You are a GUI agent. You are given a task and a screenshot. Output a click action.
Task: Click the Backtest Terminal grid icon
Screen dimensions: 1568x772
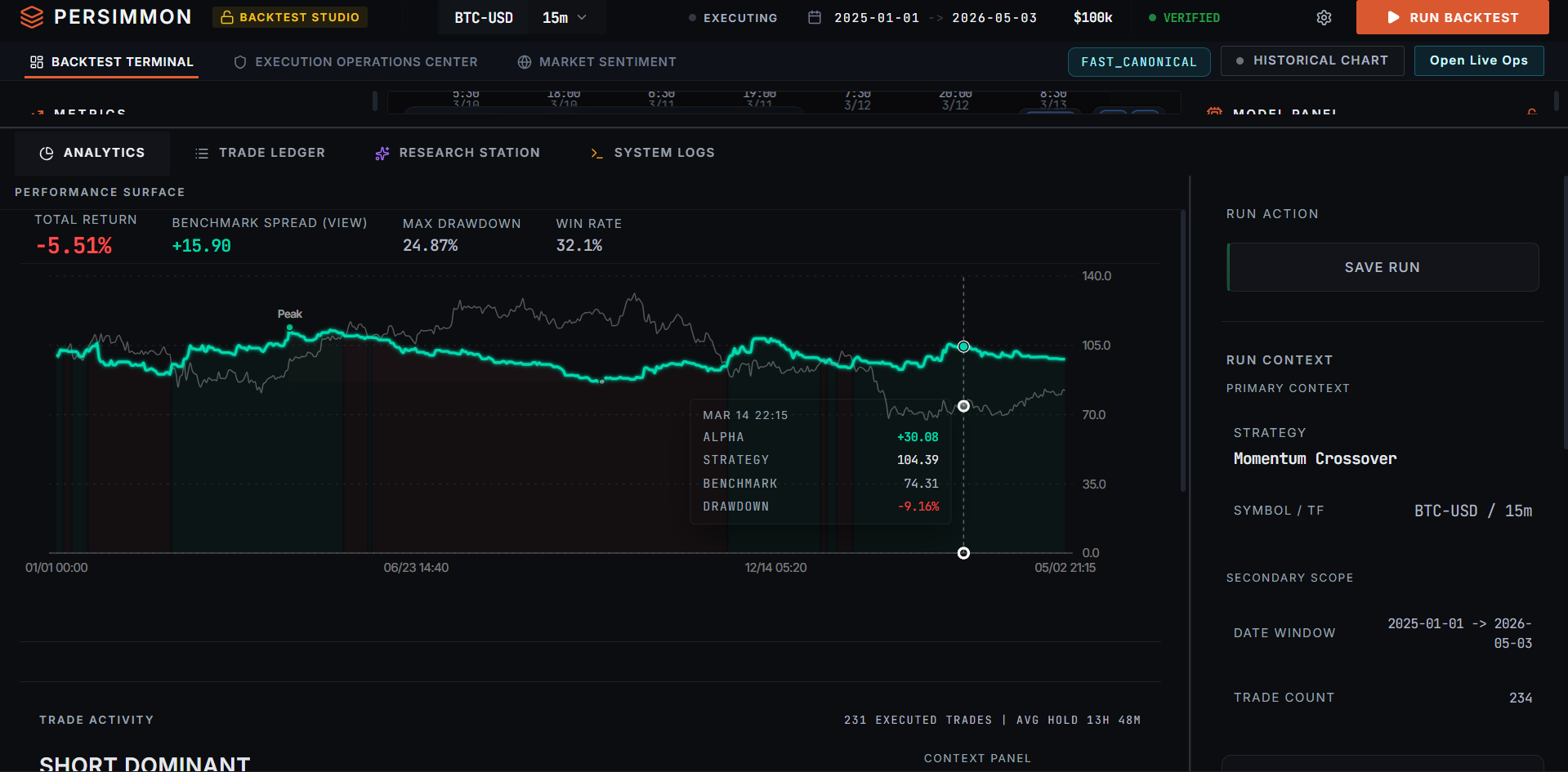tap(37, 62)
